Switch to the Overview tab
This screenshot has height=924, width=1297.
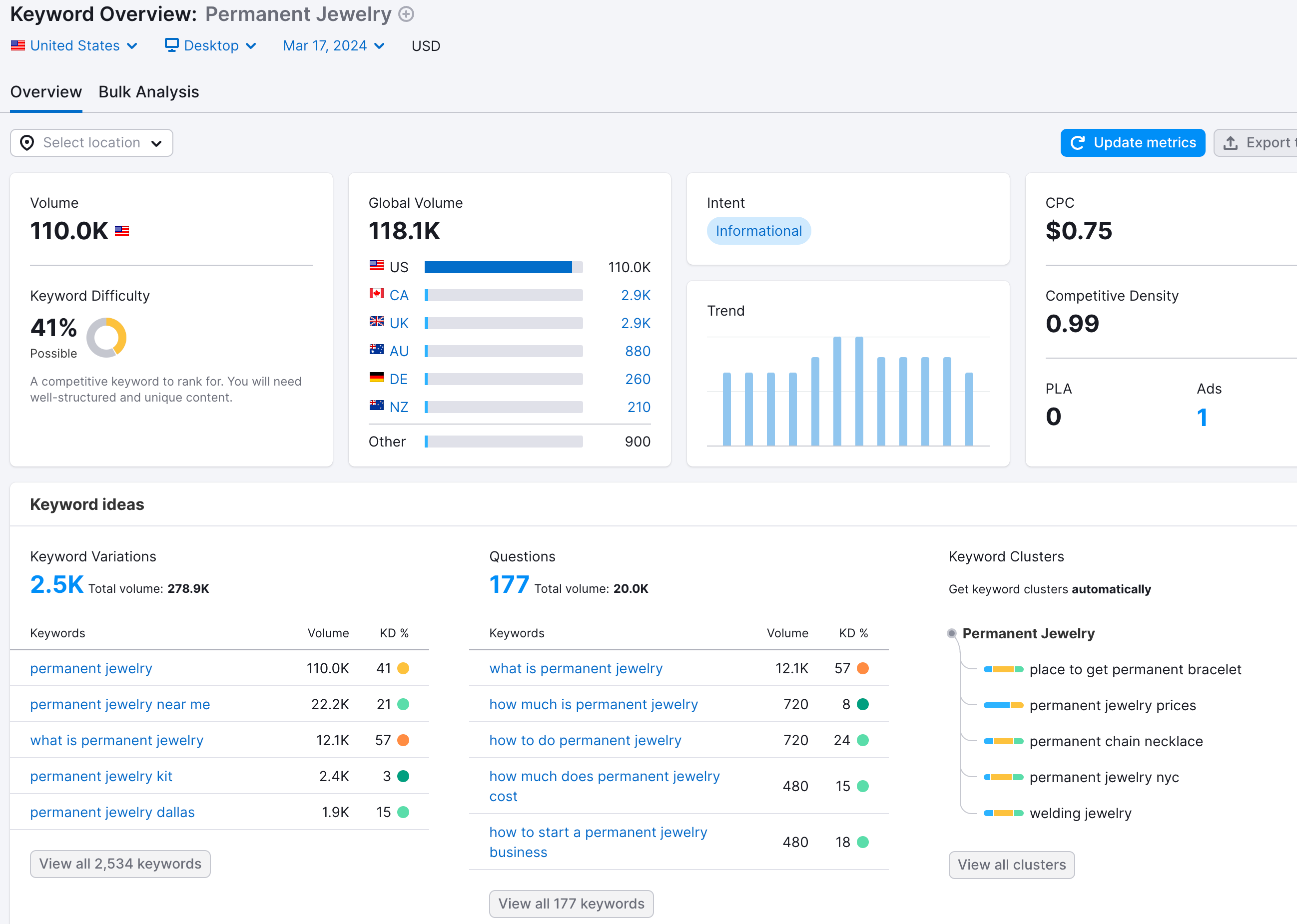pyautogui.click(x=46, y=92)
